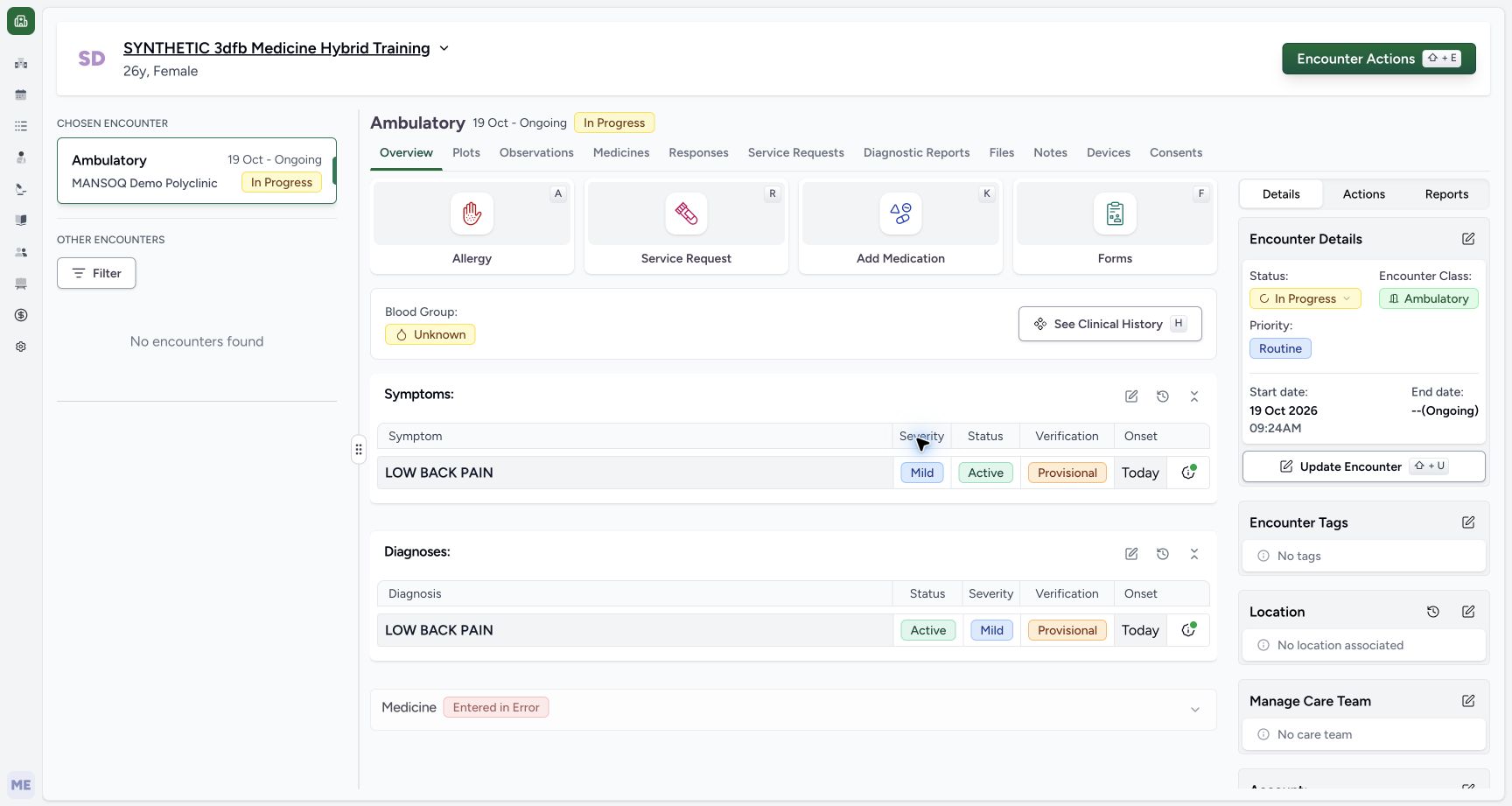Screen dimensions: 1512x806
Task: Open diagnosis LOW BACK PAIN row action icon
Action: 1188,630
